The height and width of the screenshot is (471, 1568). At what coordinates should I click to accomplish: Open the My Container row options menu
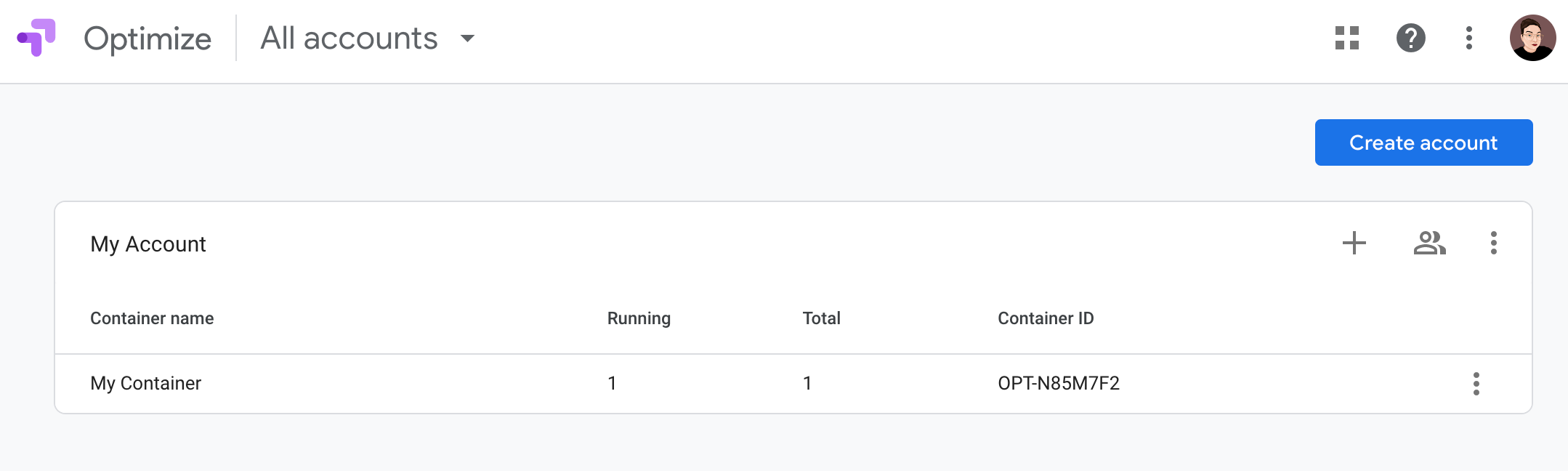pos(1476,383)
